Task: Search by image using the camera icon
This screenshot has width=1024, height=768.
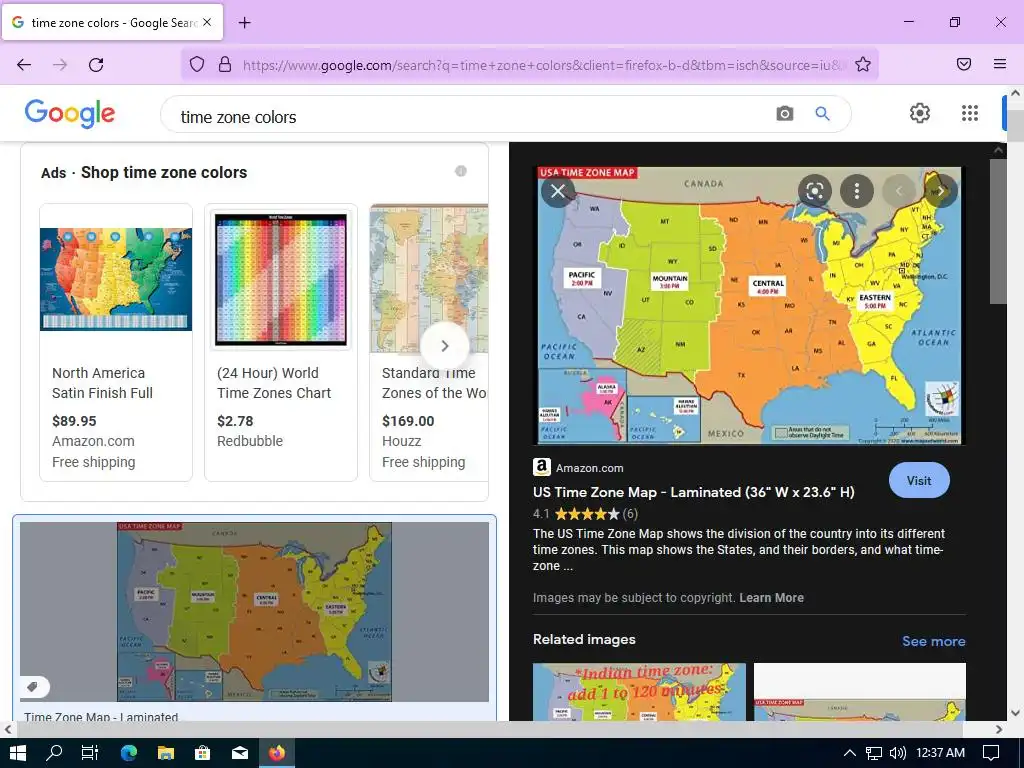Action: pos(785,114)
